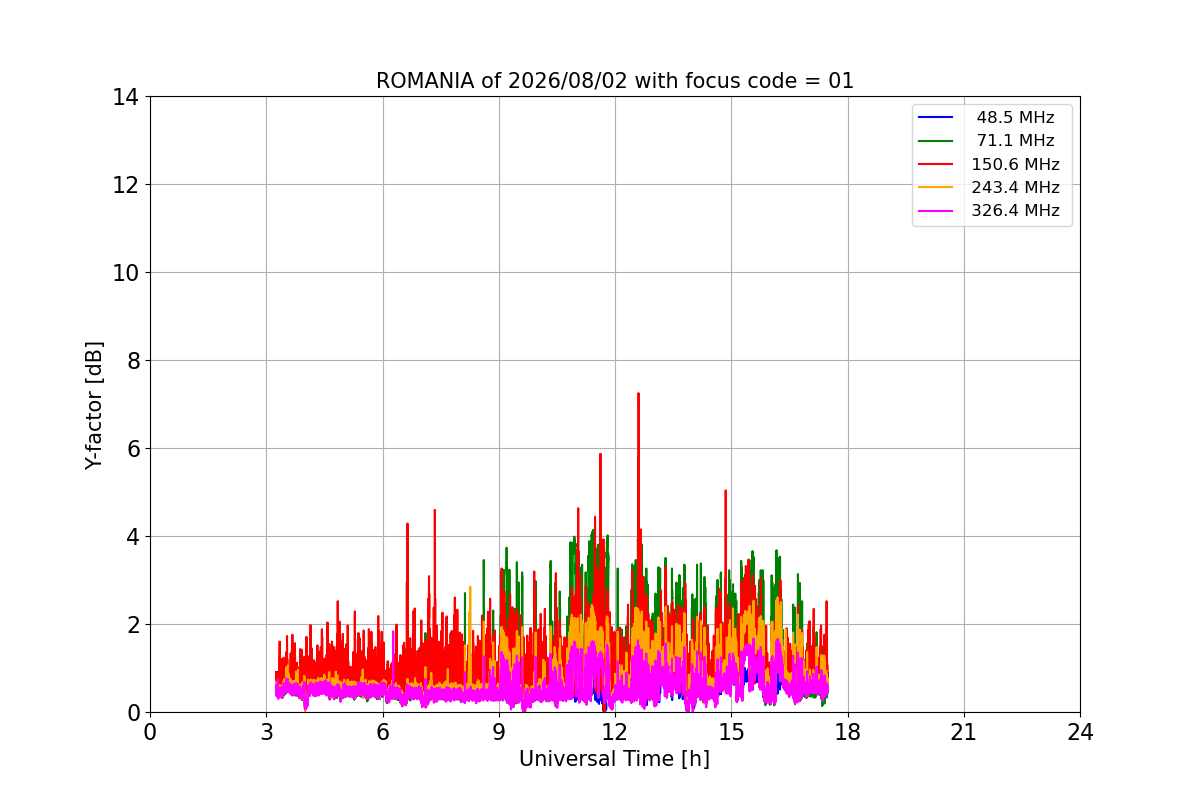Image resolution: width=1200 pixels, height=800 pixels.
Task: Click the red 150.6 MHz legend line
Action: (936, 165)
